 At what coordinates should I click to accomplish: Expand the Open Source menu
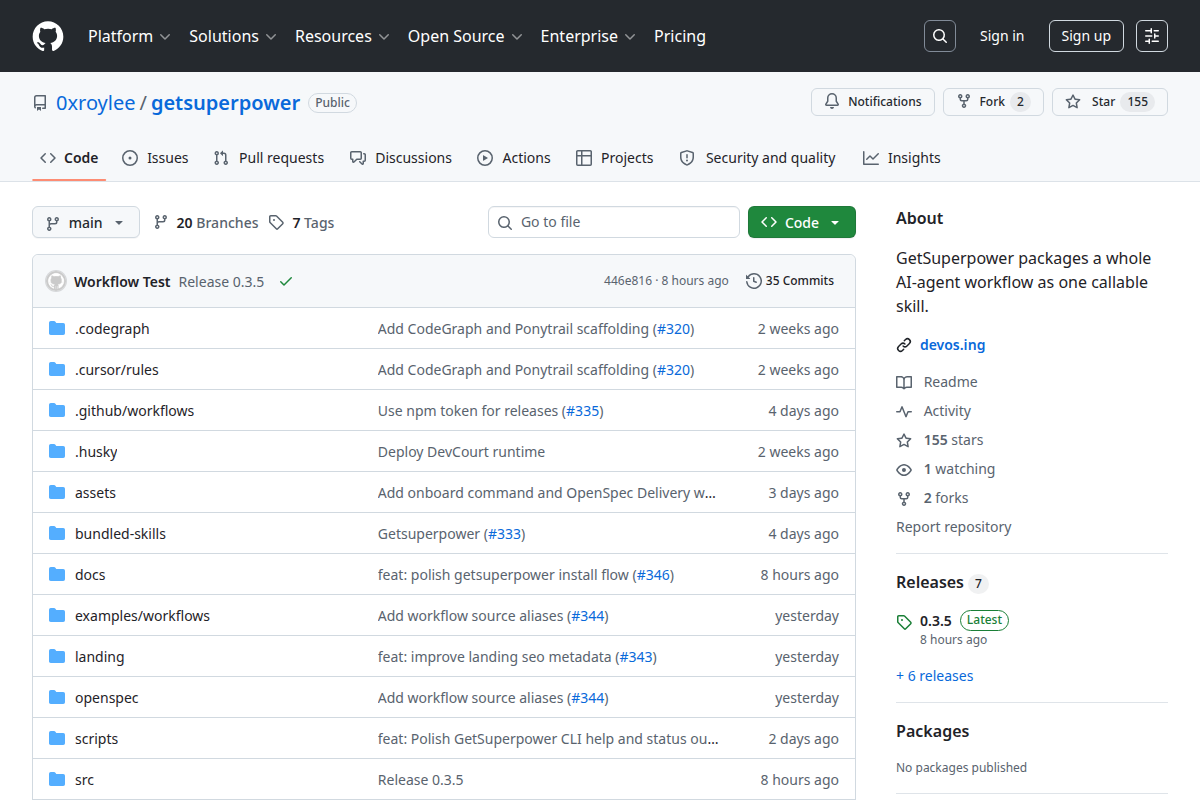pyautogui.click(x=465, y=36)
